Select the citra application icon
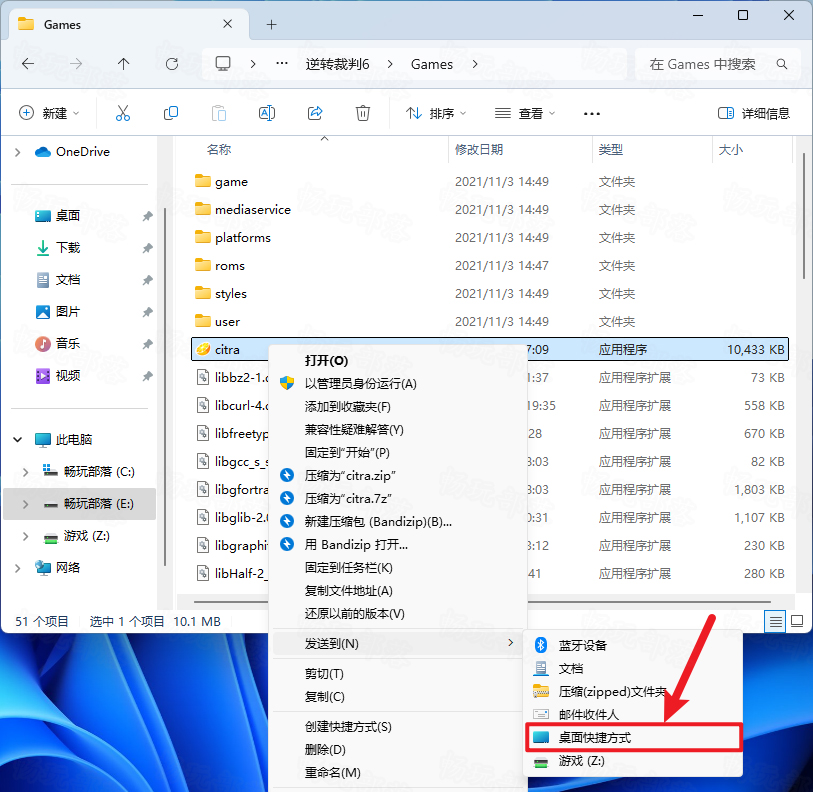813x792 pixels. point(203,349)
